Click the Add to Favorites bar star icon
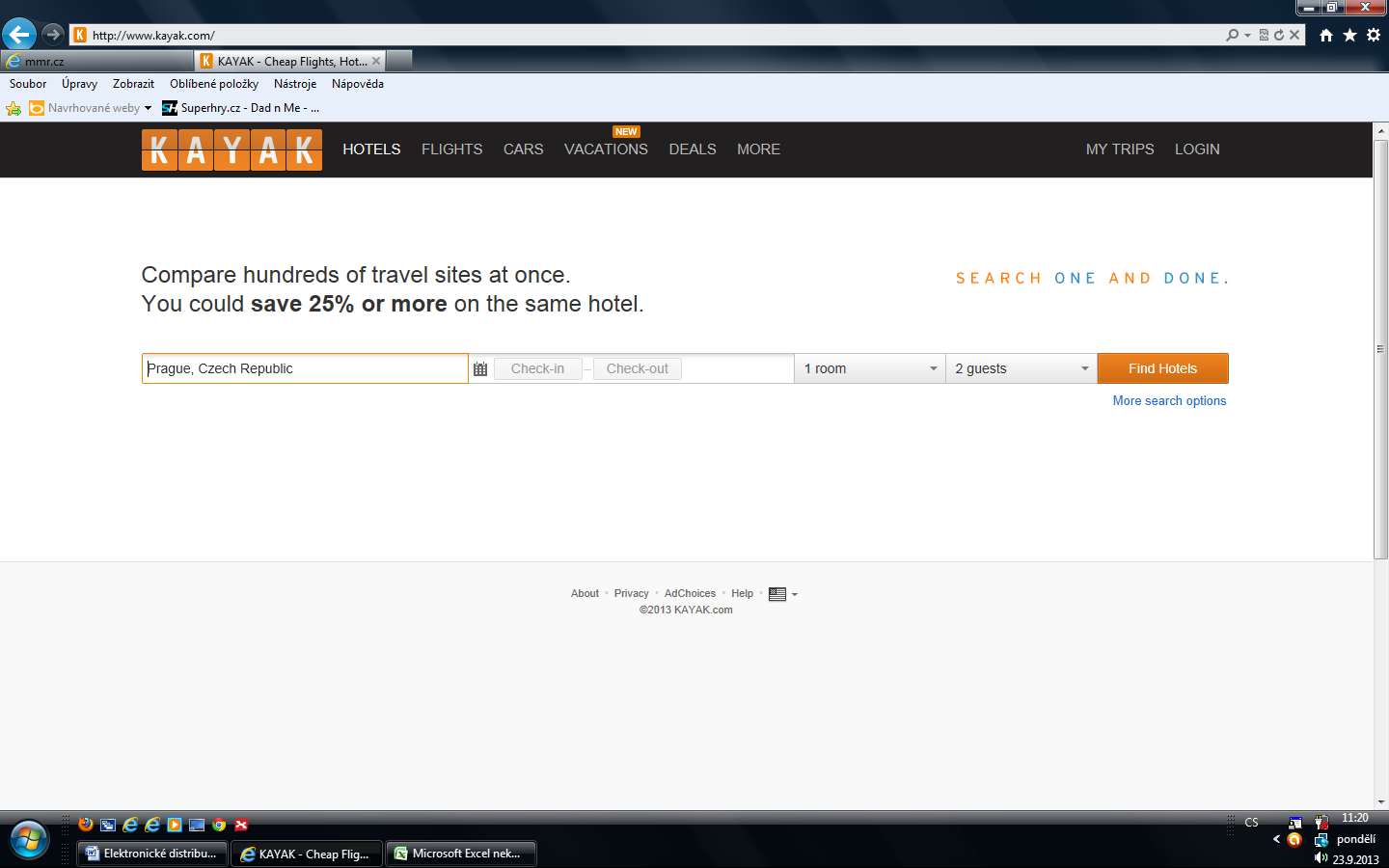 tap(14, 108)
